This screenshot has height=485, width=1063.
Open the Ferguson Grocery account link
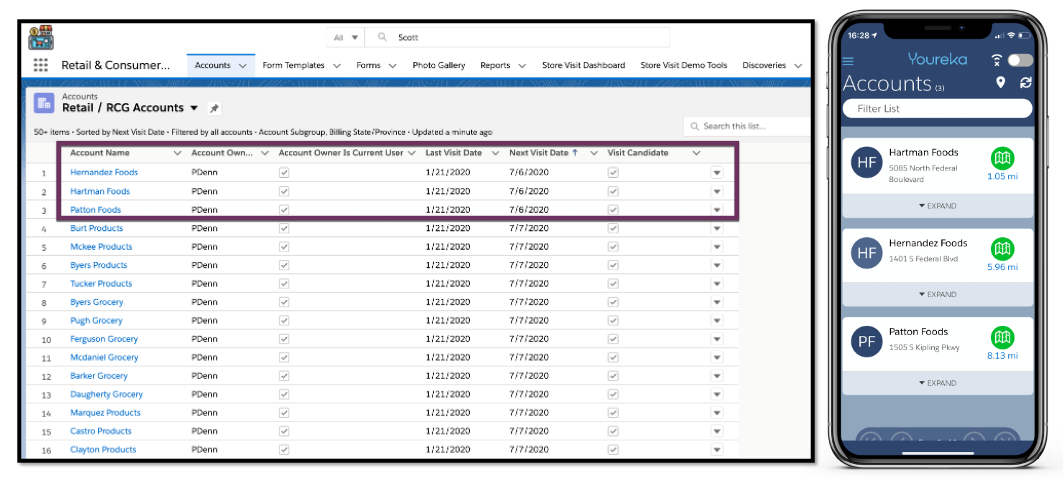tap(104, 339)
